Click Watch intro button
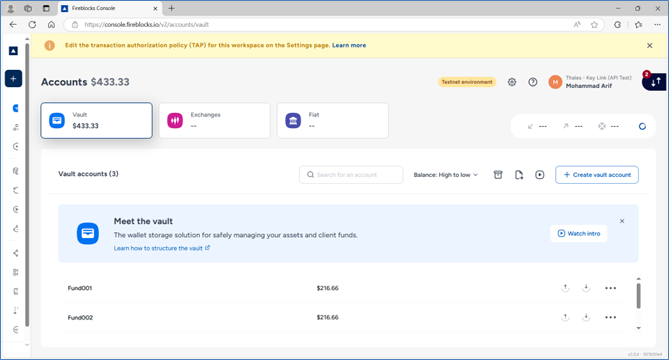The width and height of the screenshot is (669, 360). (579, 233)
